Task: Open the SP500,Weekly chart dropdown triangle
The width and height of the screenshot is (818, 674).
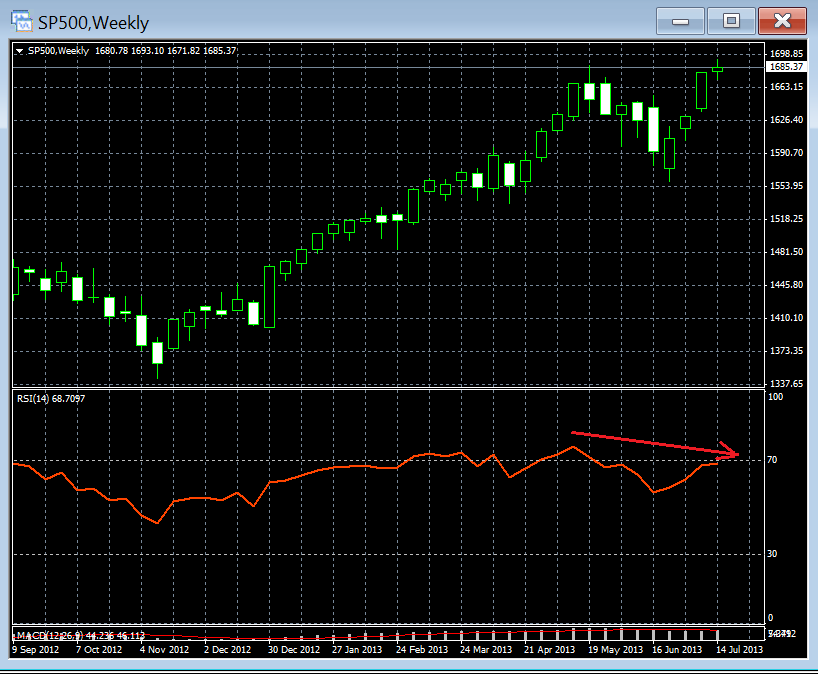Action: tap(20, 50)
